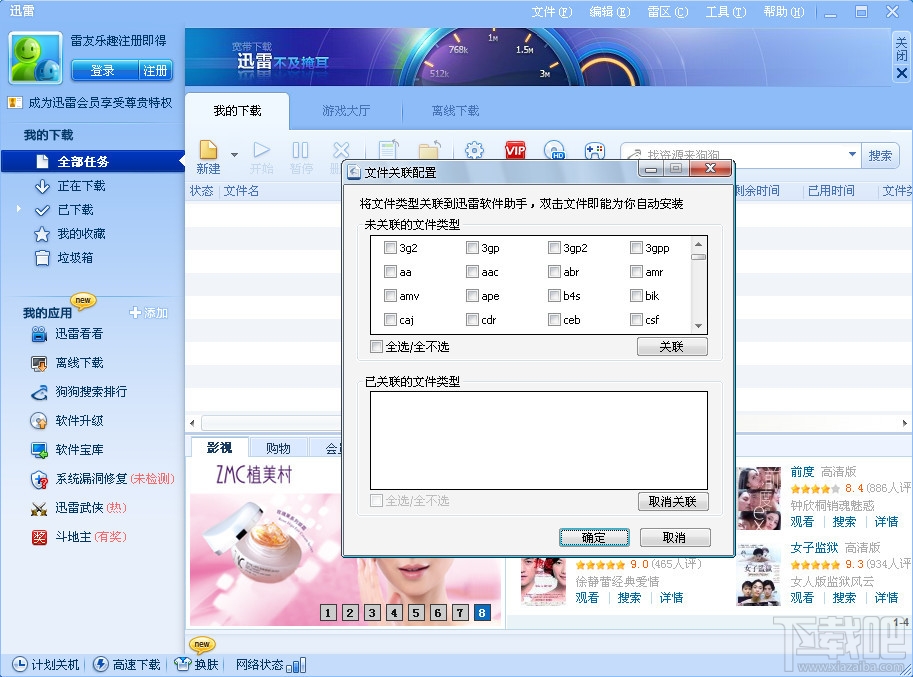
Task: Open the 工具 menu
Action: point(725,11)
